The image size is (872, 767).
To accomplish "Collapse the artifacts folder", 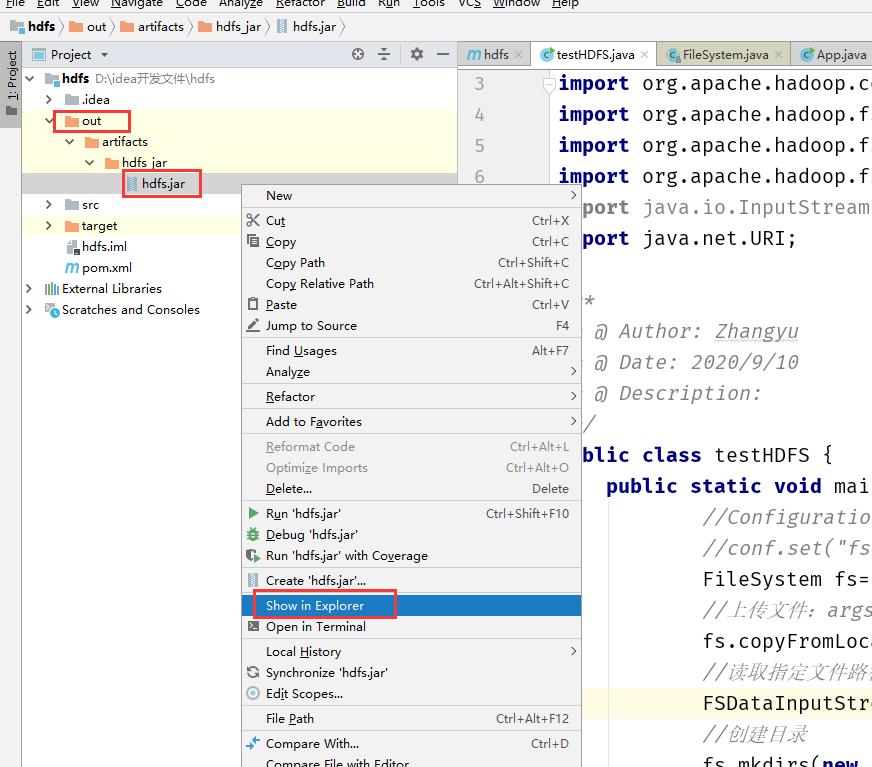I will coord(70,142).
